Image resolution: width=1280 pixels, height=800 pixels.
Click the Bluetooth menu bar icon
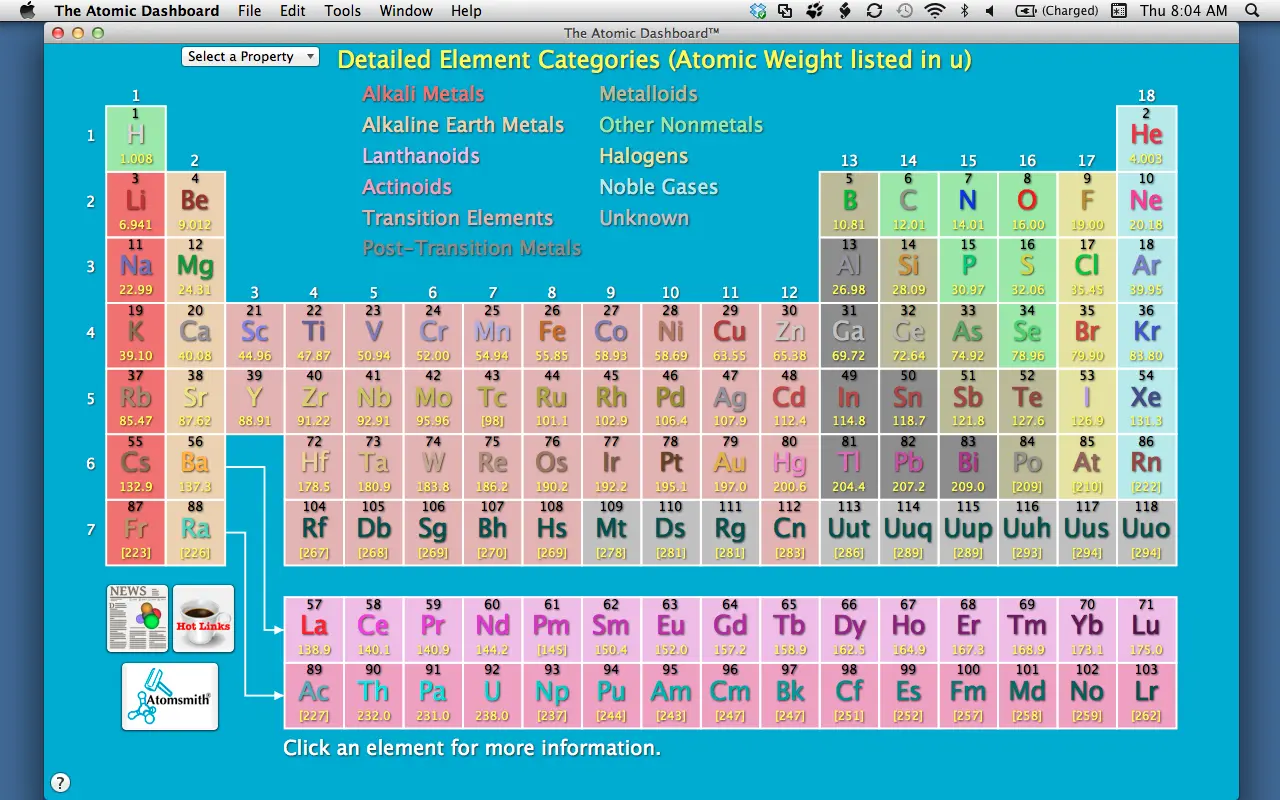click(964, 11)
